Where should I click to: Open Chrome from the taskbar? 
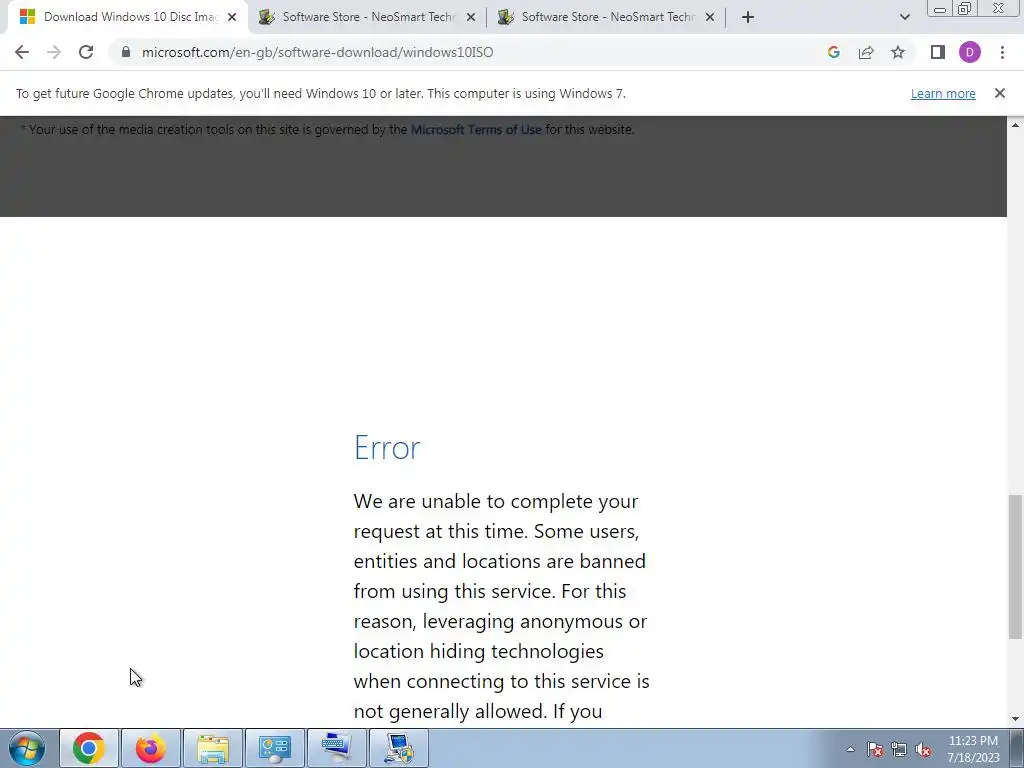pos(89,748)
